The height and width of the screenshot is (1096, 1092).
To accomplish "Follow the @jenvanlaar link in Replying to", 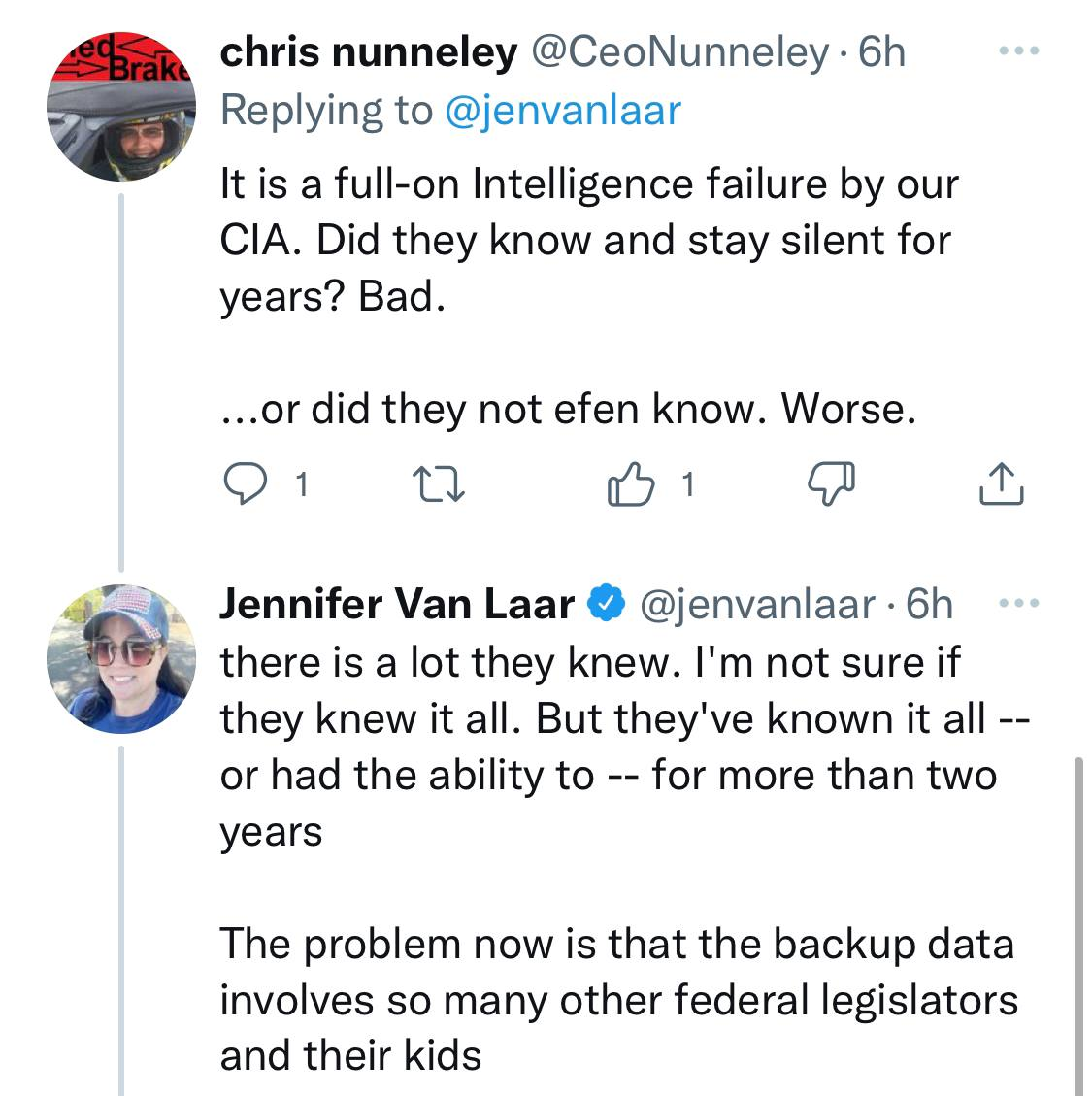I will point(562,110).
